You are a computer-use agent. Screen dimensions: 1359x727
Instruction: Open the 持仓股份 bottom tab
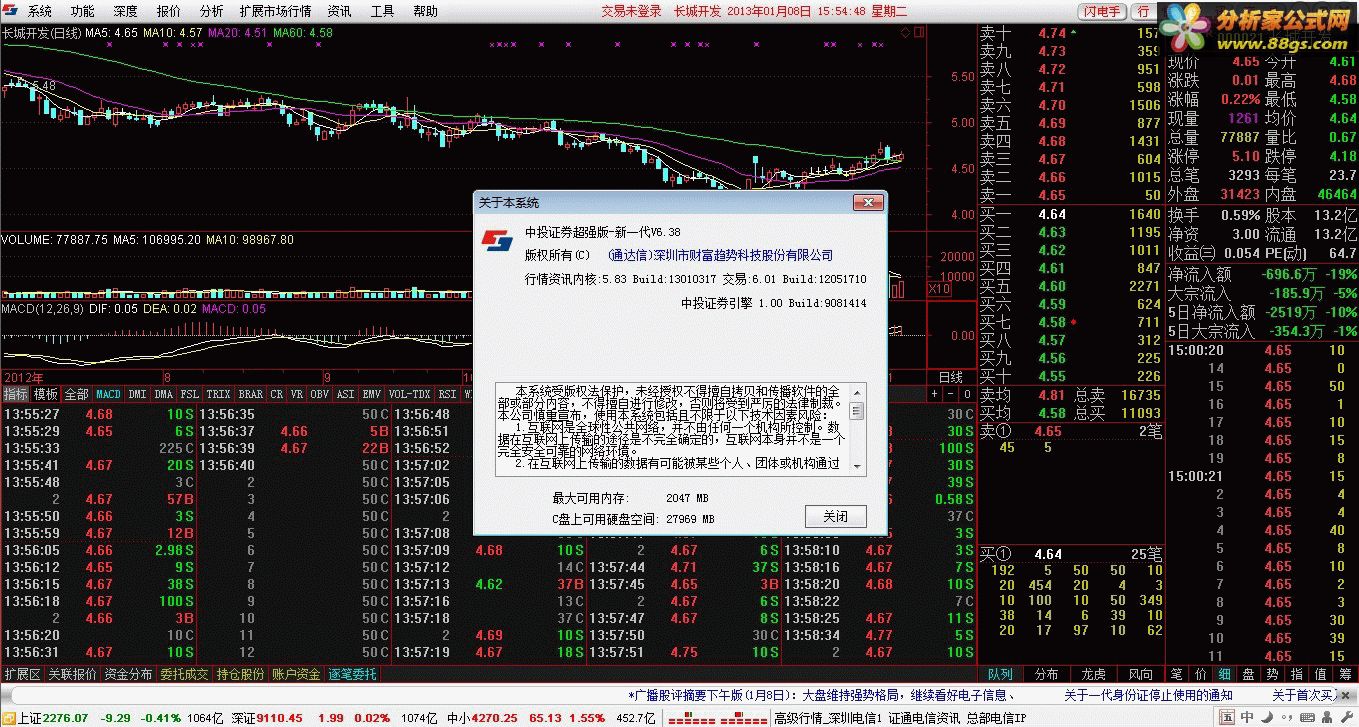240,675
